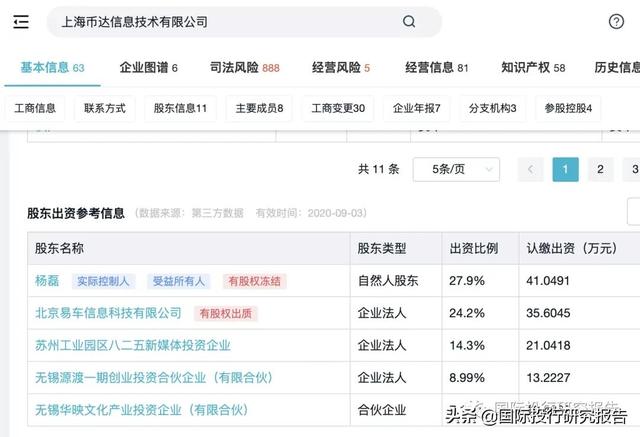The image size is (640, 437).
Task: Jump to 联系方式 section
Action: [x=105, y=108]
